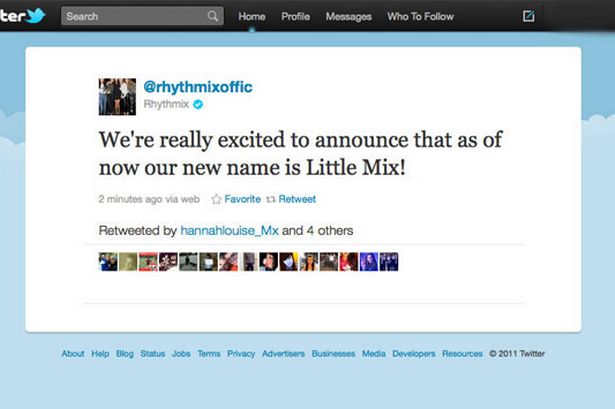Open the @rhythmixoffic username link
615x409 pixels.
198,87
